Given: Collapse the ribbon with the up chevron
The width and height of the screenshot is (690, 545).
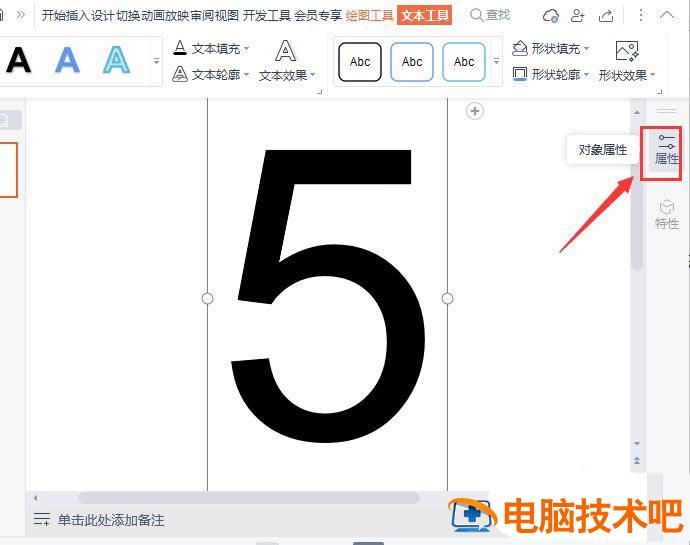Looking at the screenshot, I should (x=667, y=16).
